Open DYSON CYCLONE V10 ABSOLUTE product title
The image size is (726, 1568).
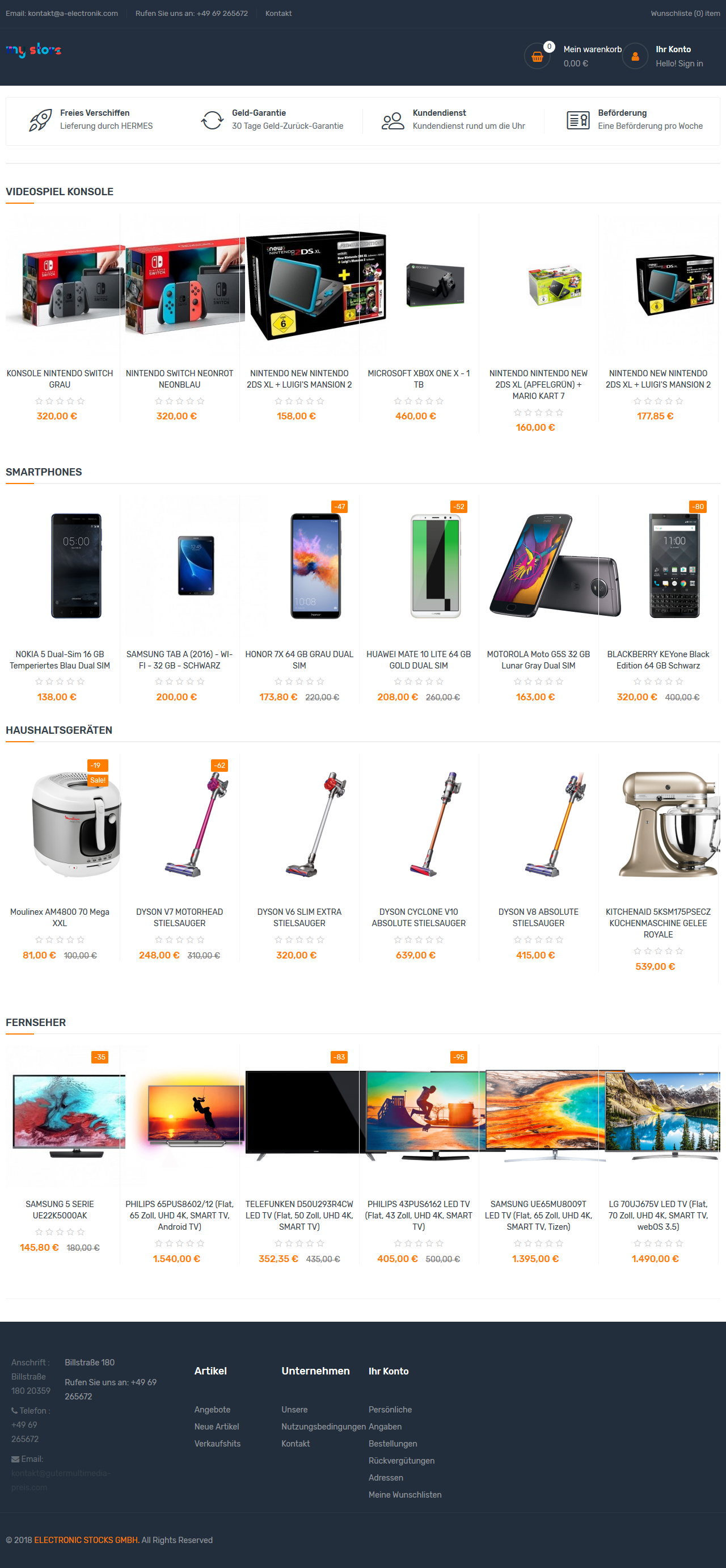[x=419, y=917]
